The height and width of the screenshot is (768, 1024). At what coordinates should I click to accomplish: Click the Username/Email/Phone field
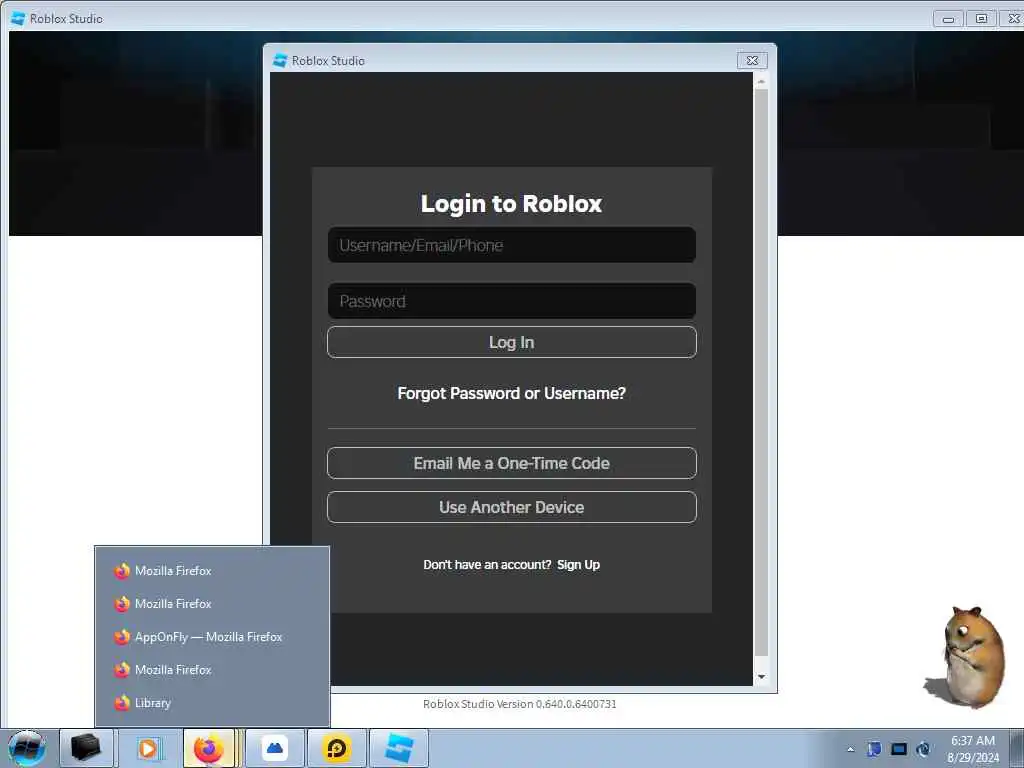[511, 245]
